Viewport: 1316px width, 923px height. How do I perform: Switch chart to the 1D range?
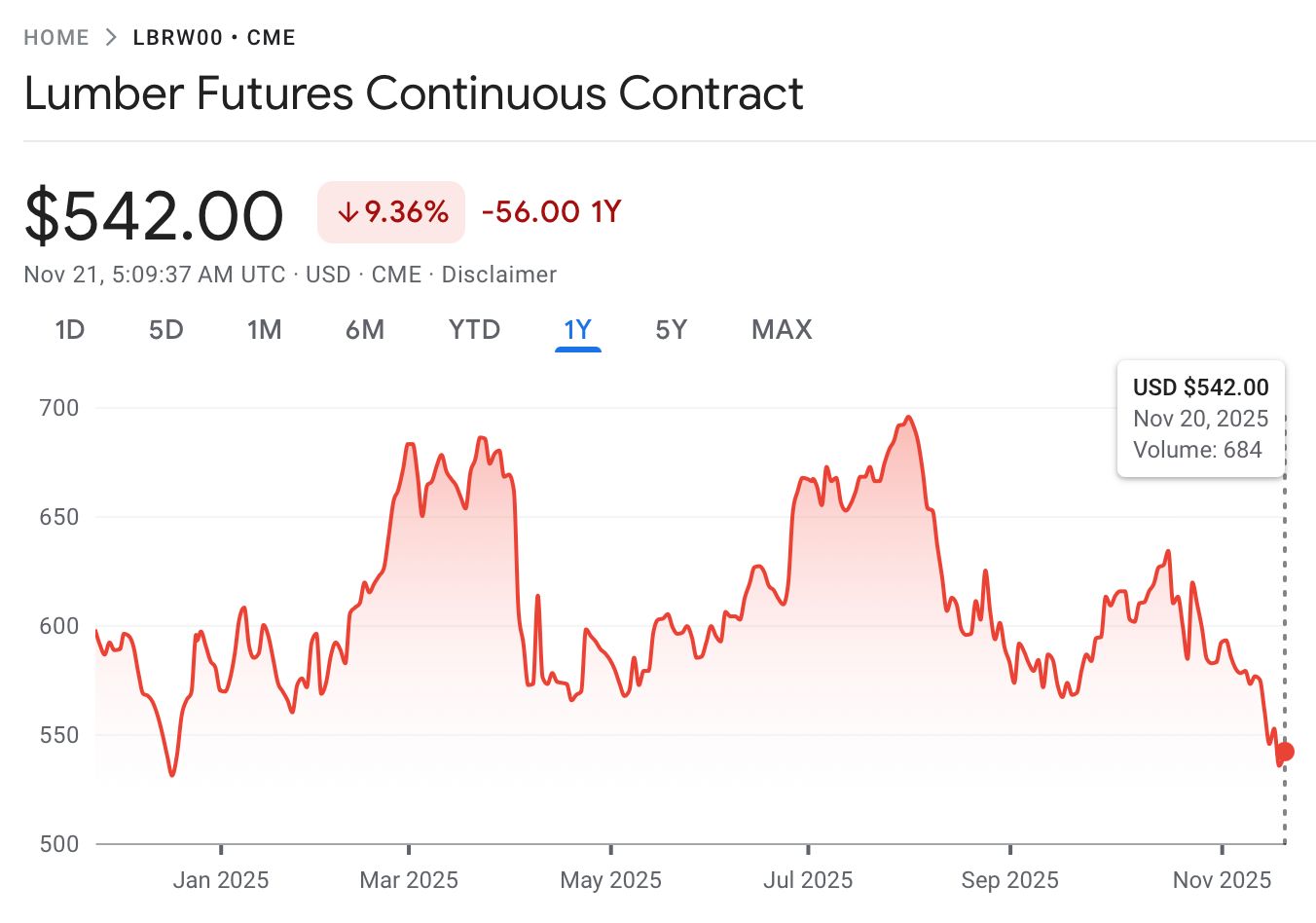pos(70,330)
